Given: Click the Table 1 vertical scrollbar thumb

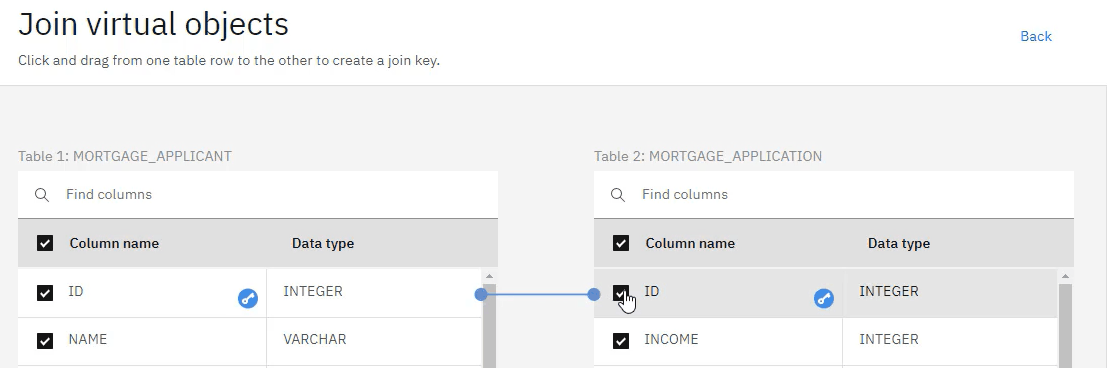Looking at the screenshot, I should click(x=489, y=326).
